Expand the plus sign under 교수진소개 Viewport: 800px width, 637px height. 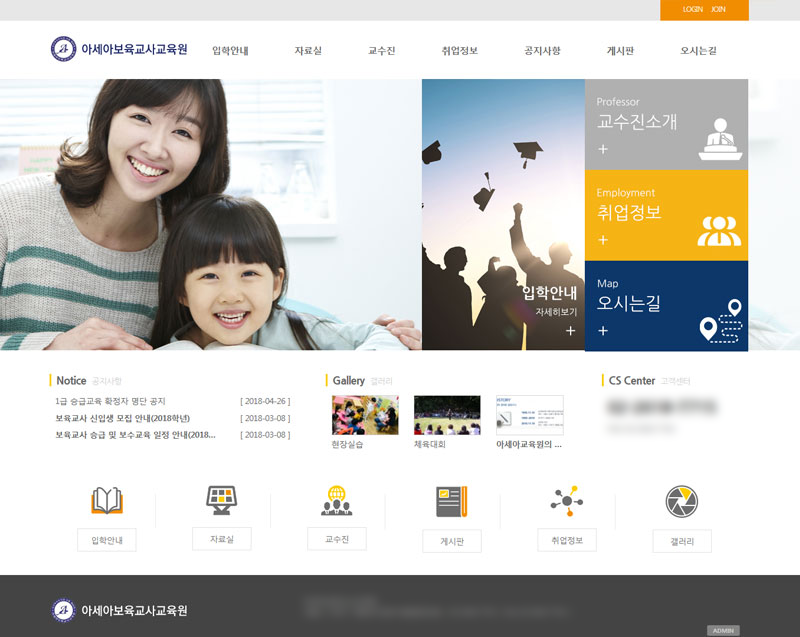click(x=603, y=149)
